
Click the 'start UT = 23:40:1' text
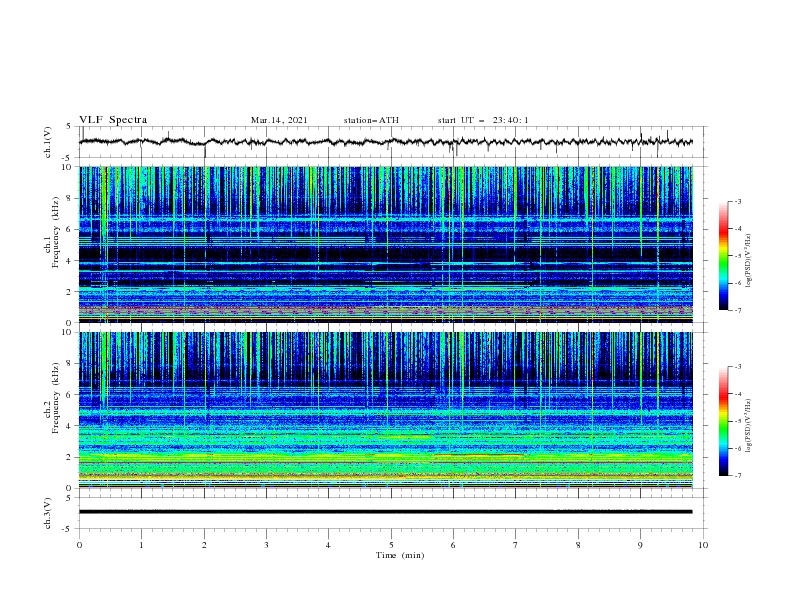(483, 120)
